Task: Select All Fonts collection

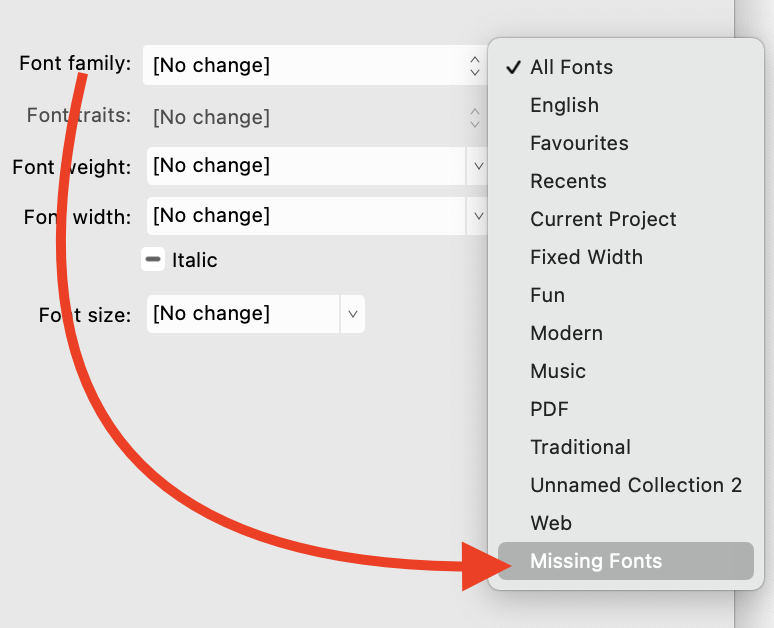Action: tap(571, 67)
